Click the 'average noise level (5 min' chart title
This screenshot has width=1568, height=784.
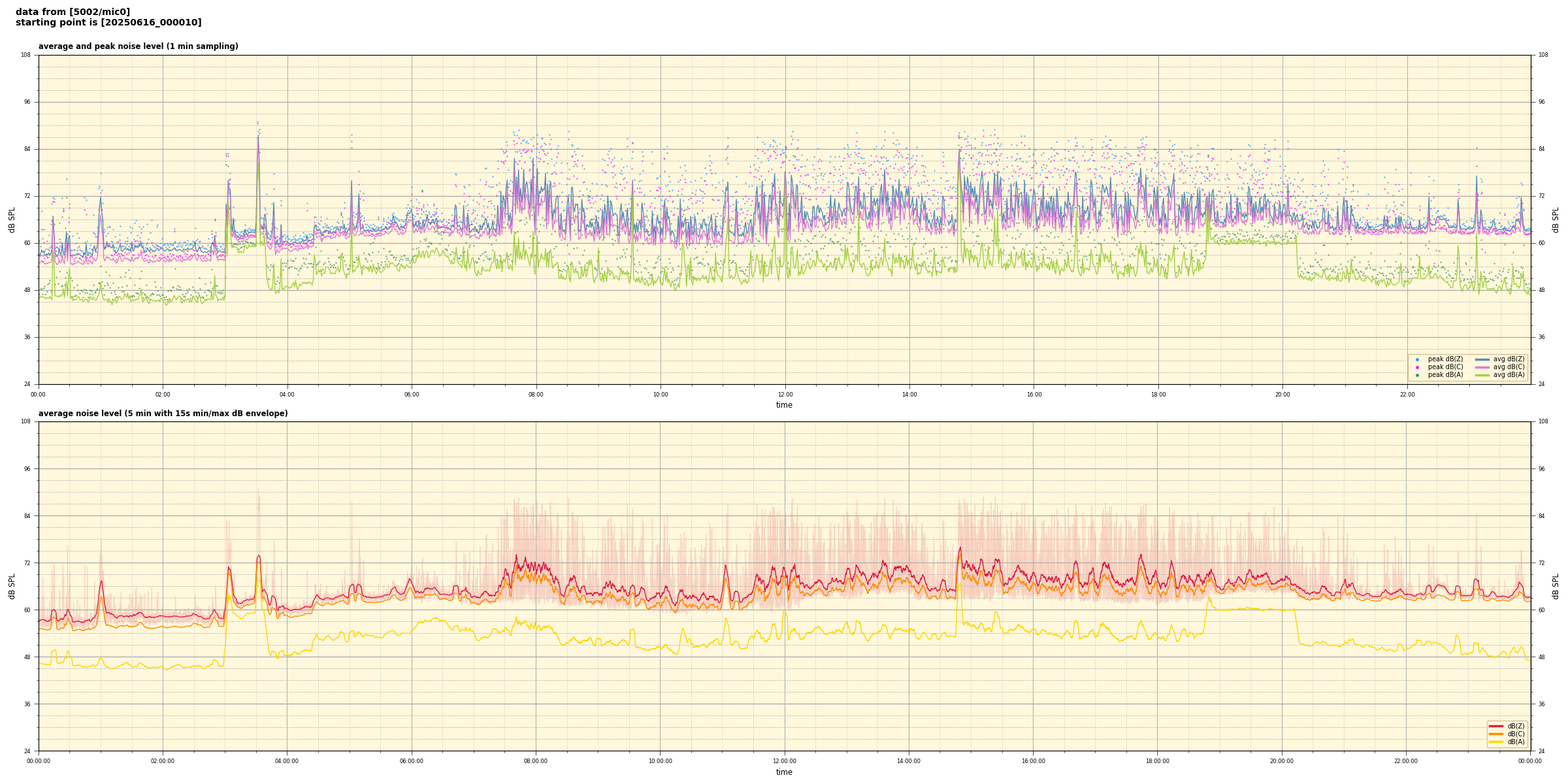163,414
